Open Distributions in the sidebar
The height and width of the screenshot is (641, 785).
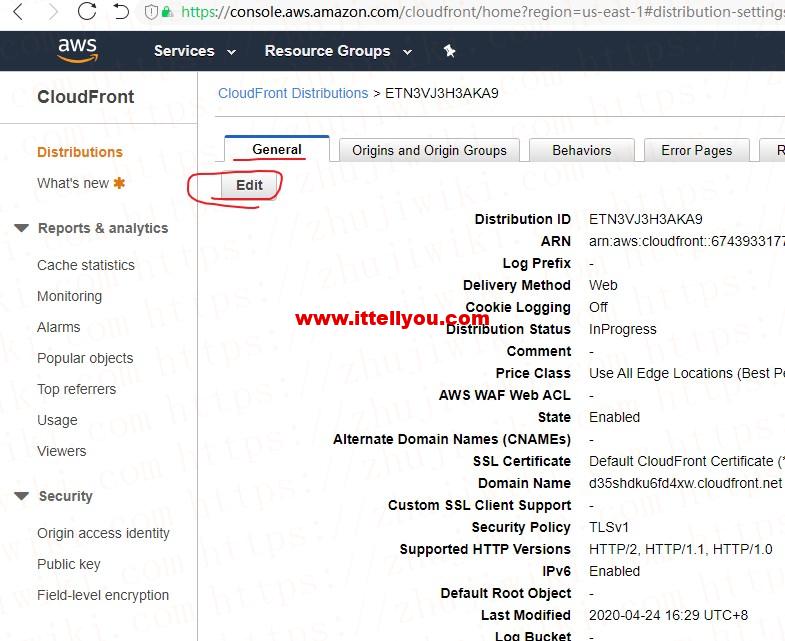[80, 152]
